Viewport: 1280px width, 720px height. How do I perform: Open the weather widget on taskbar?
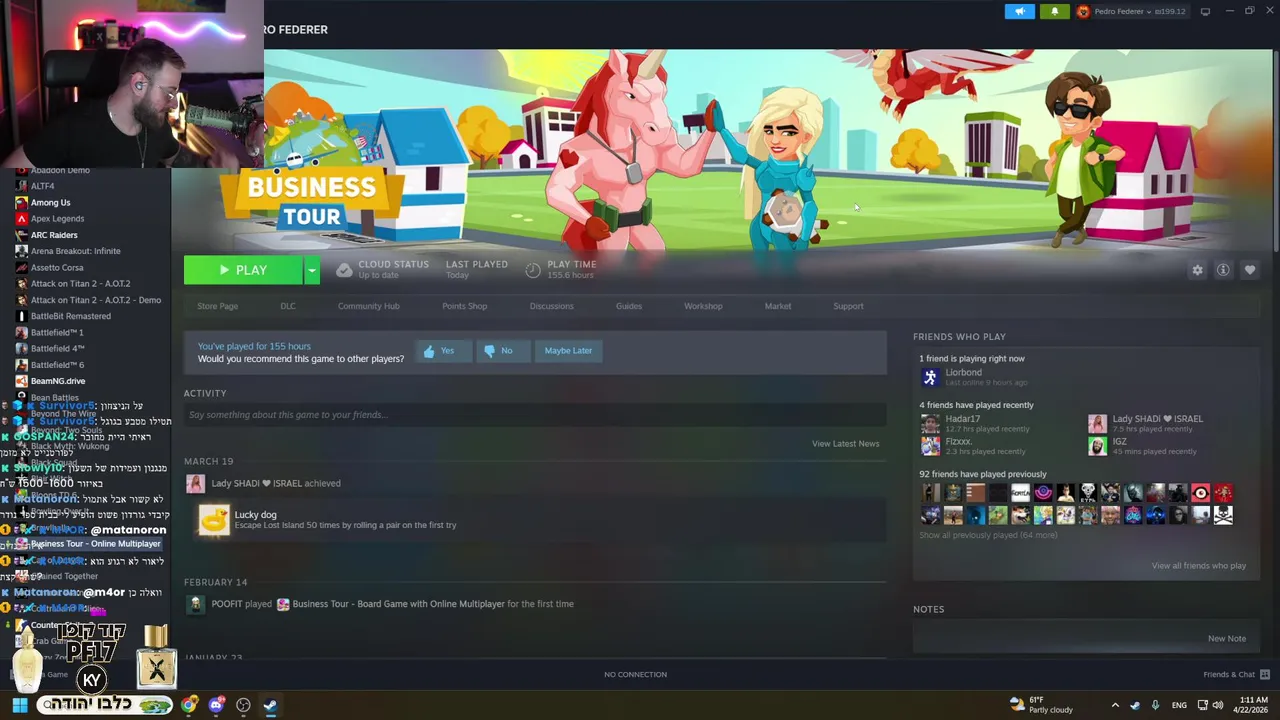(1041, 705)
